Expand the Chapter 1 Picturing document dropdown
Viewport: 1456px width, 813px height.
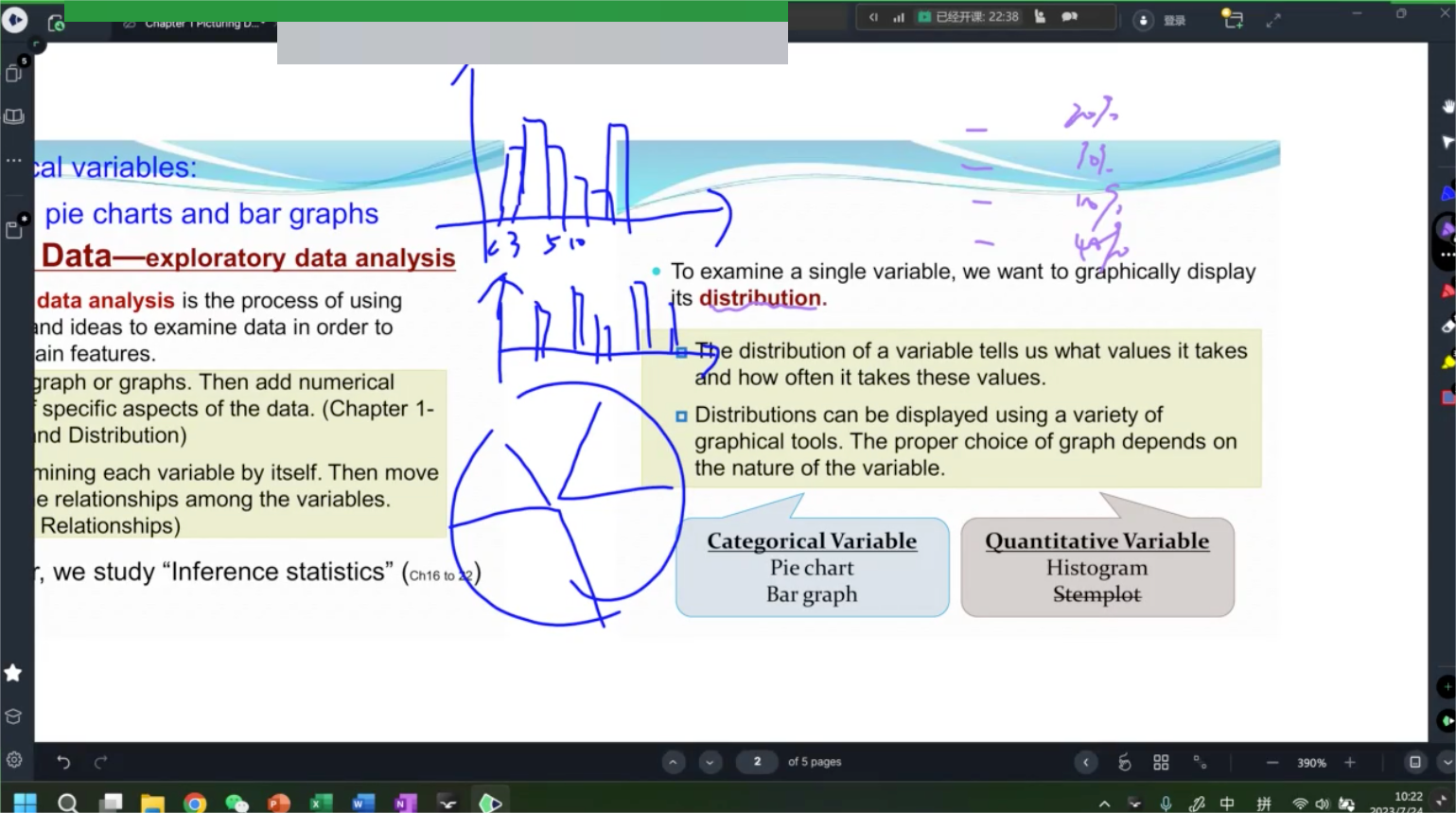[263, 24]
